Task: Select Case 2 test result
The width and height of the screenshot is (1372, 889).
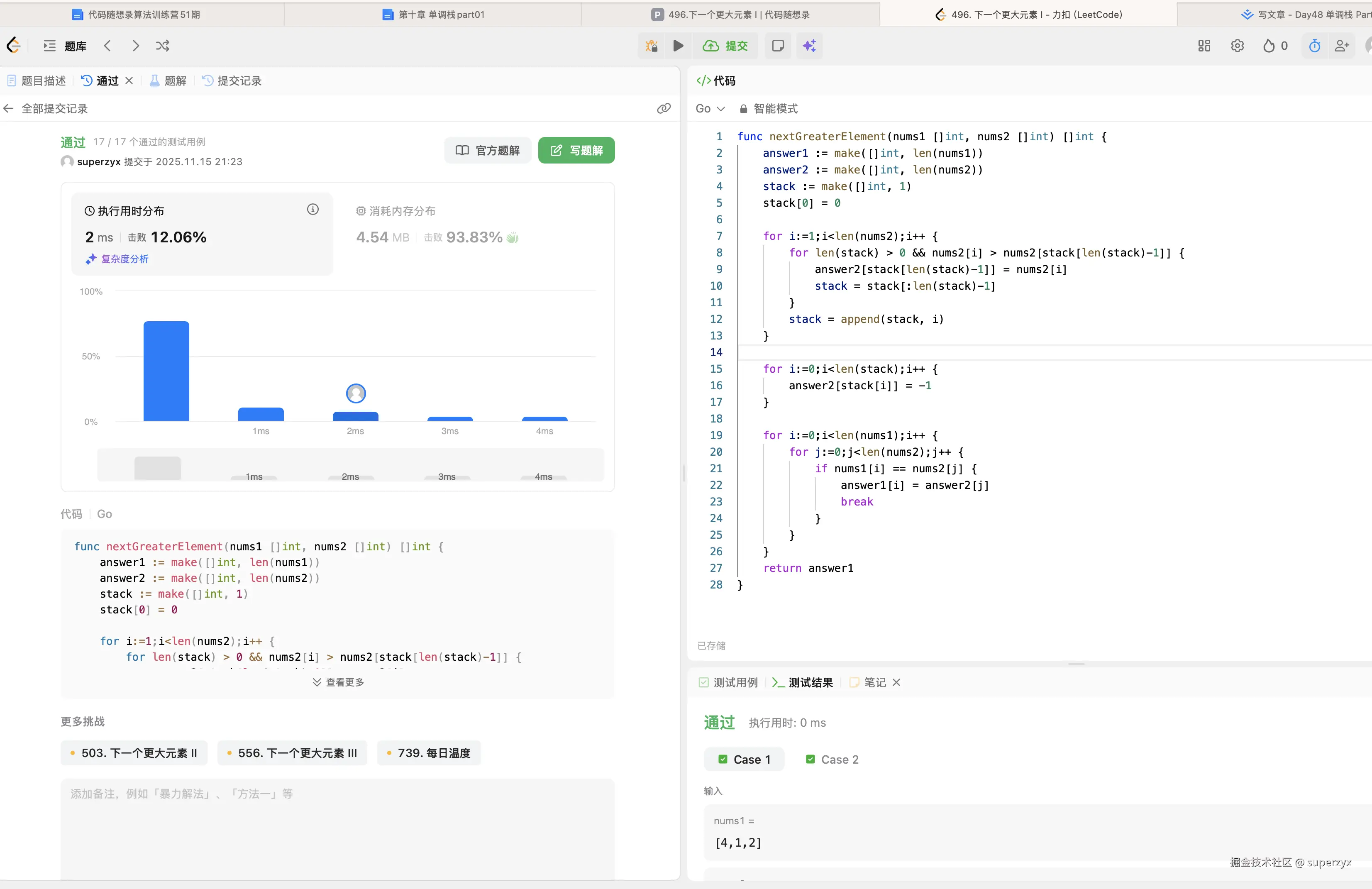Action: (x=832, y=759)
